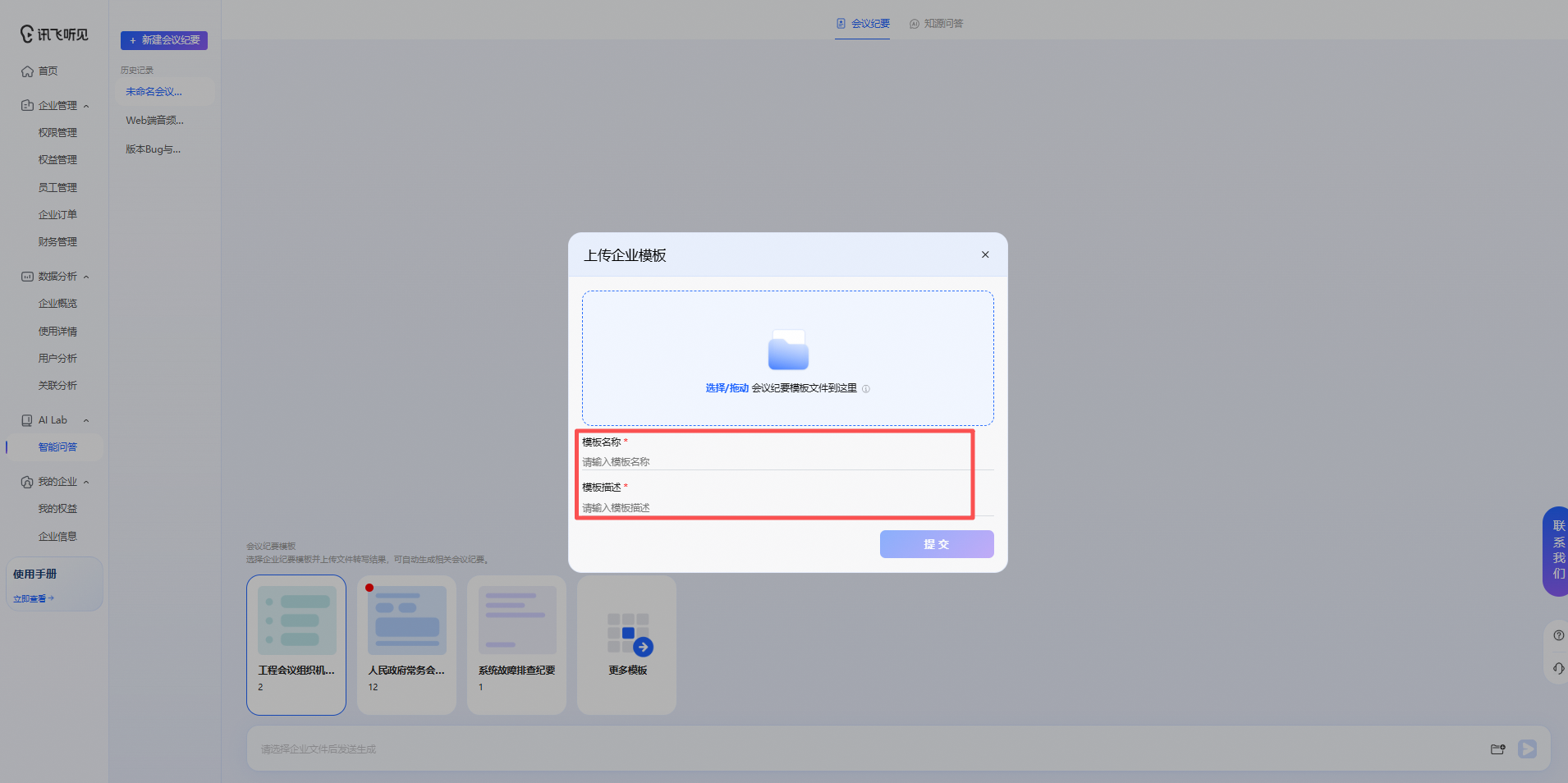Collapse the 企业管理 sidebar section
This screenshot has height=783, width=1568.
[86, 106]
